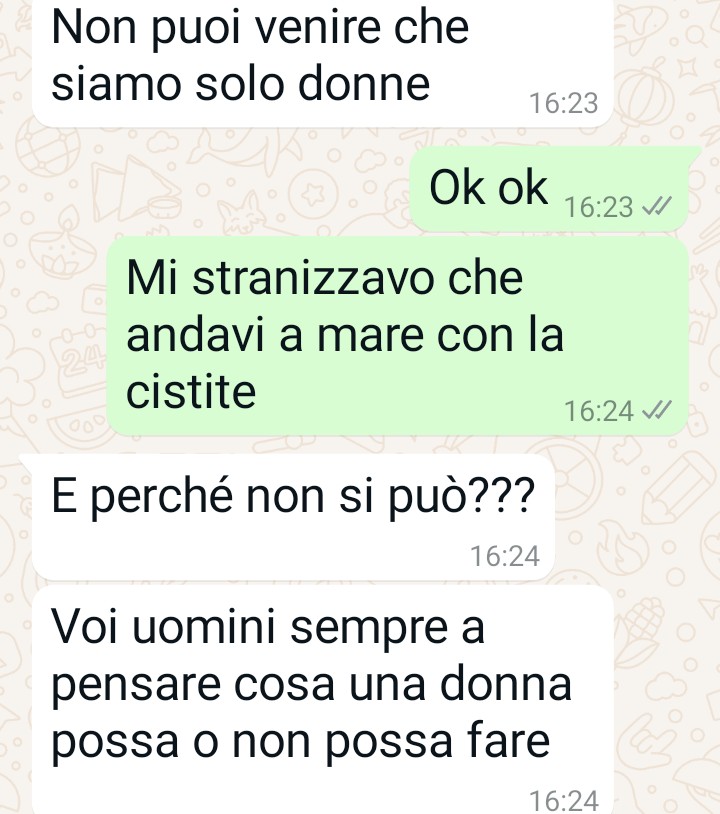Viewport: 720px width, 814px height.
Task: Click the word "stranizzavo"
Action: 314,278
